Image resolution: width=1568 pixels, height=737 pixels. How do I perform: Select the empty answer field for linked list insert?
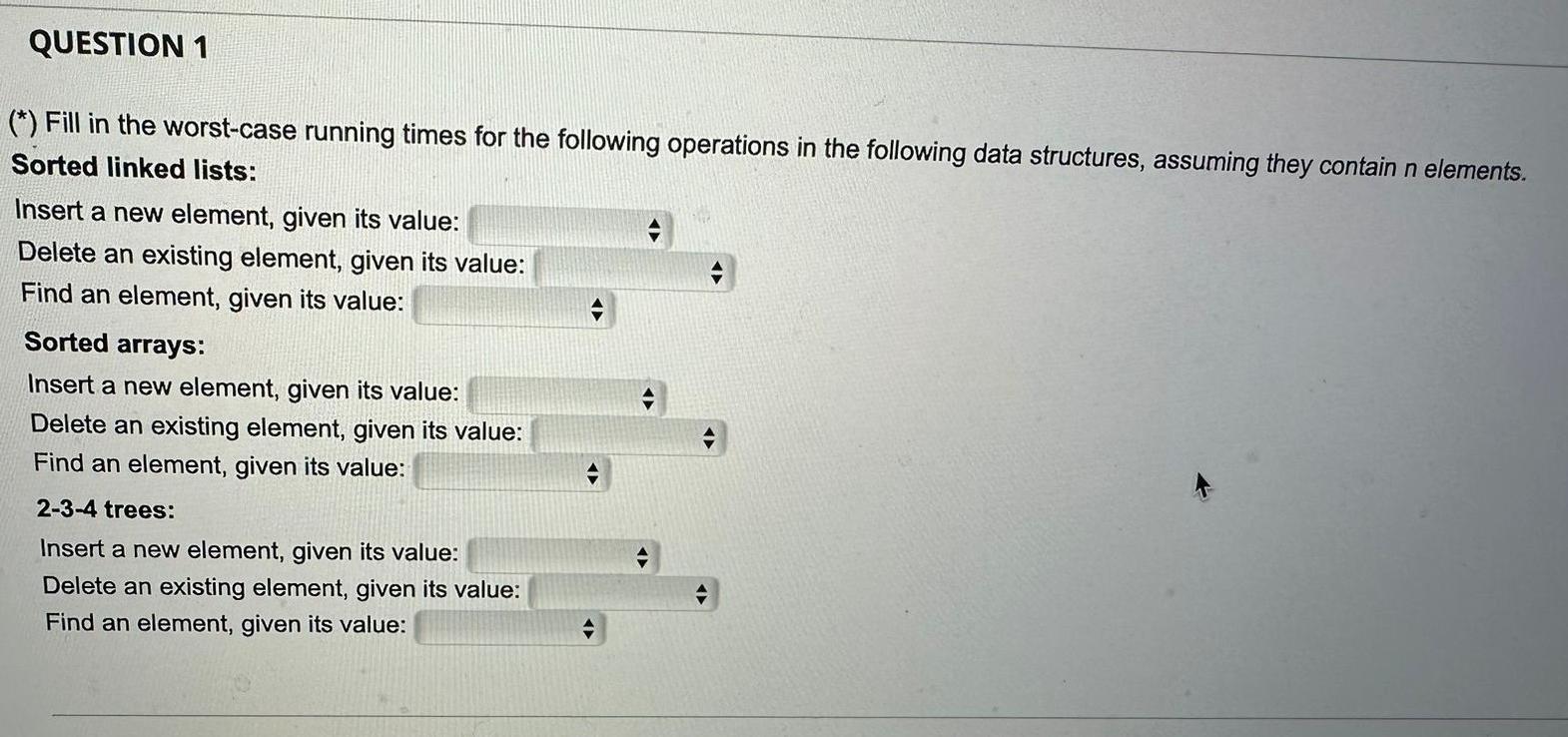(x=559, y=224)
